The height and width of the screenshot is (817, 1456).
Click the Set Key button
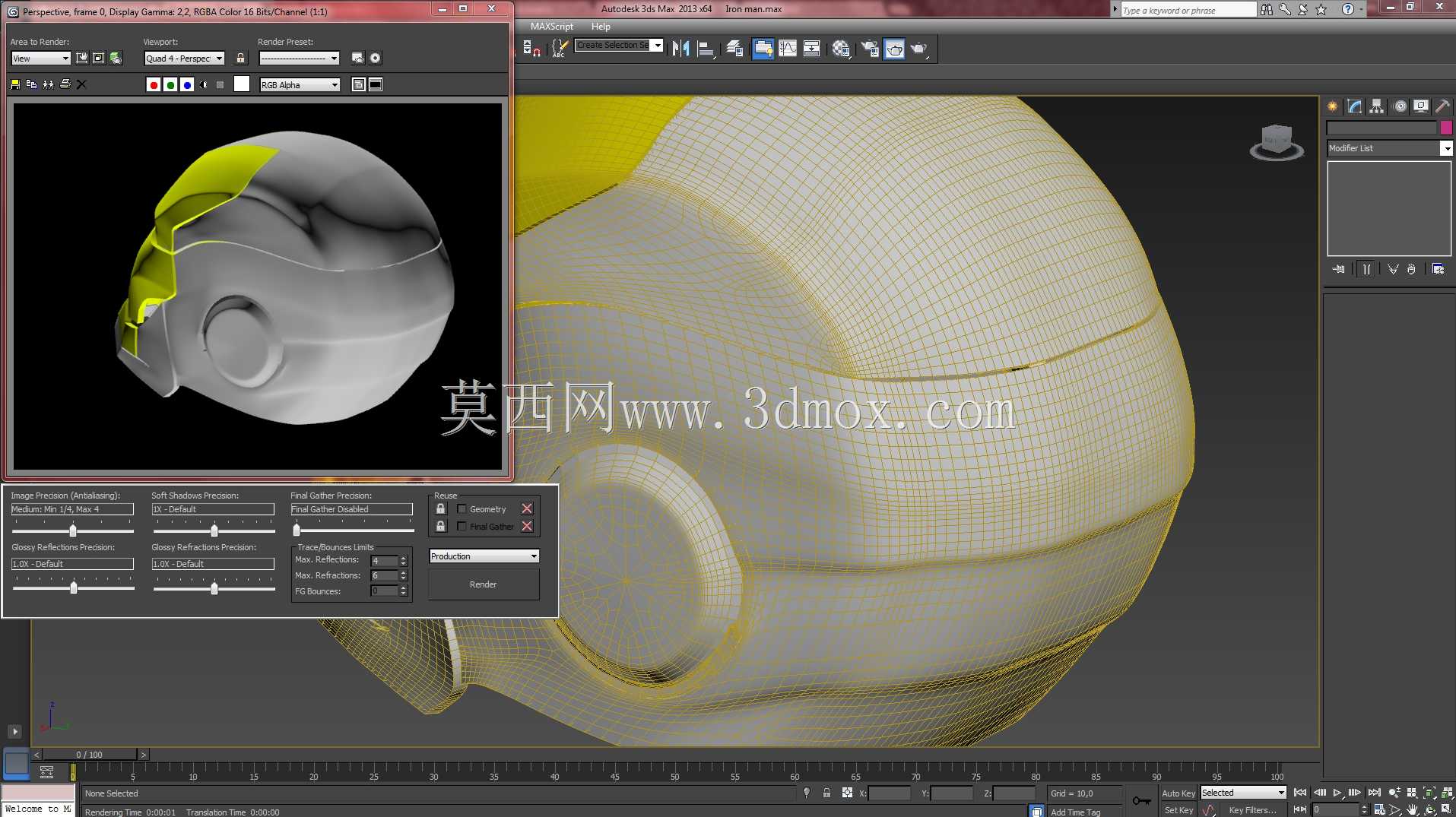pyautogui.click(x=1178, y=810)
